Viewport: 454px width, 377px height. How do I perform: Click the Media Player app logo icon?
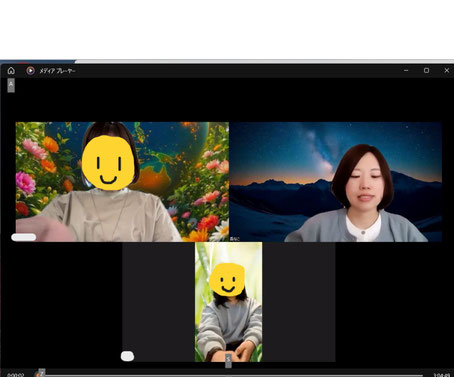pyautogui.click(x=30, y=71)
